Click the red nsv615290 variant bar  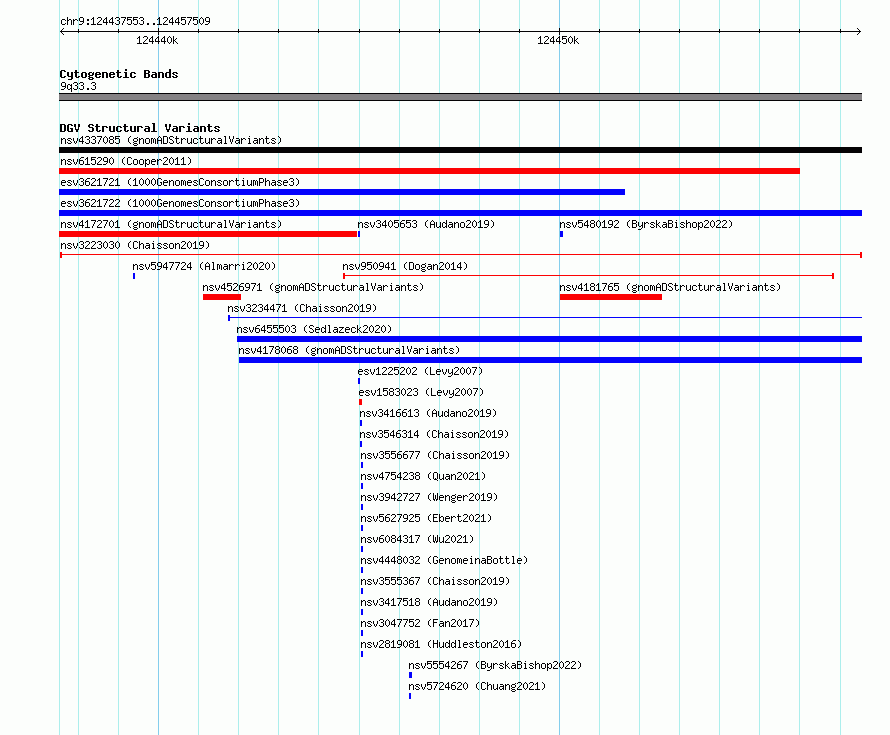click(430, 171)
